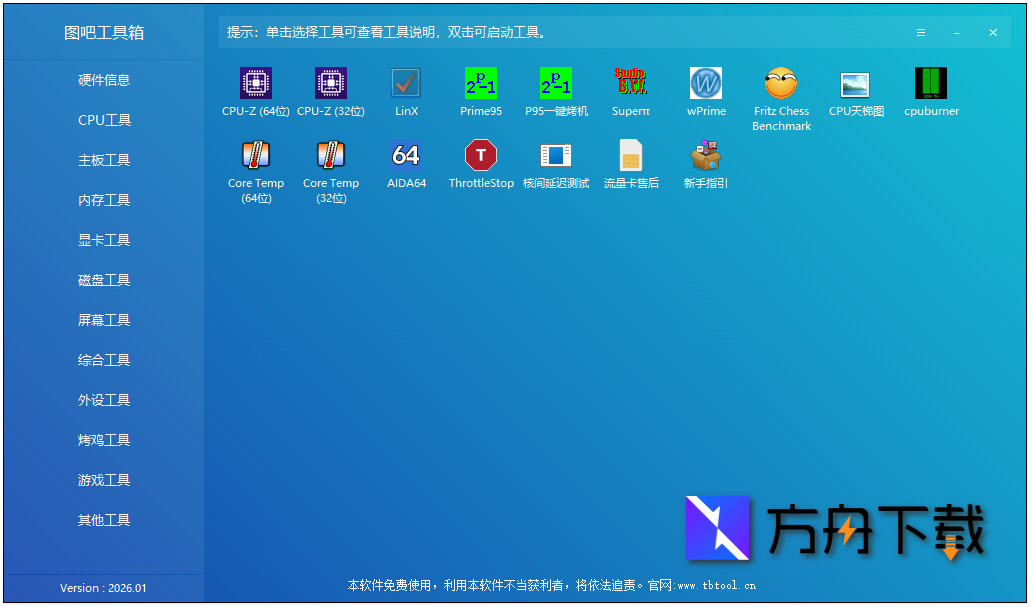Open the 新手指引 beginner guide
Image resolution: width=1031 pixels, height=607 pixels.
(706, 160)
